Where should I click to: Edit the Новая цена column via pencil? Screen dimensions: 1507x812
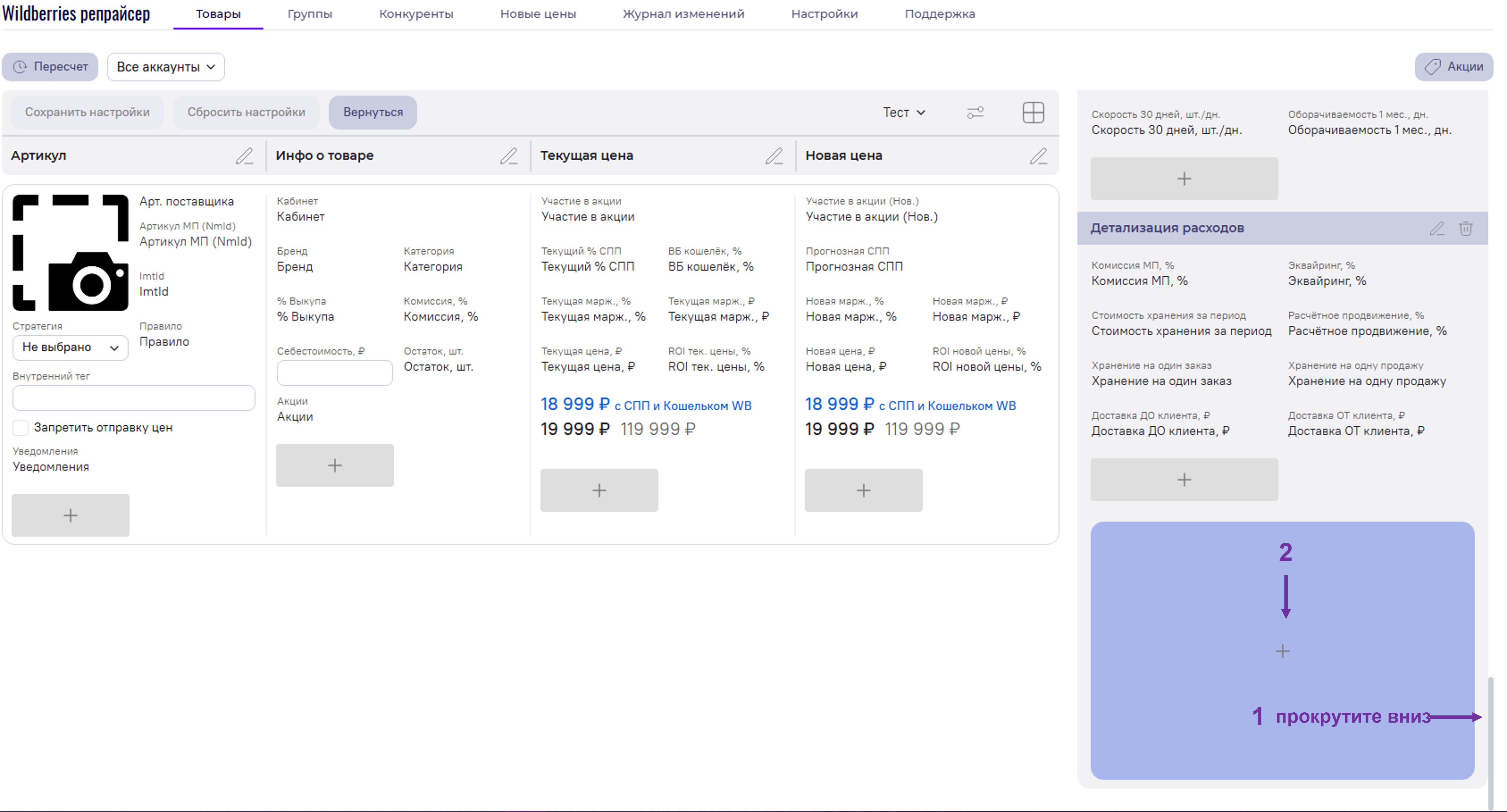click(x=1038, y=155)
